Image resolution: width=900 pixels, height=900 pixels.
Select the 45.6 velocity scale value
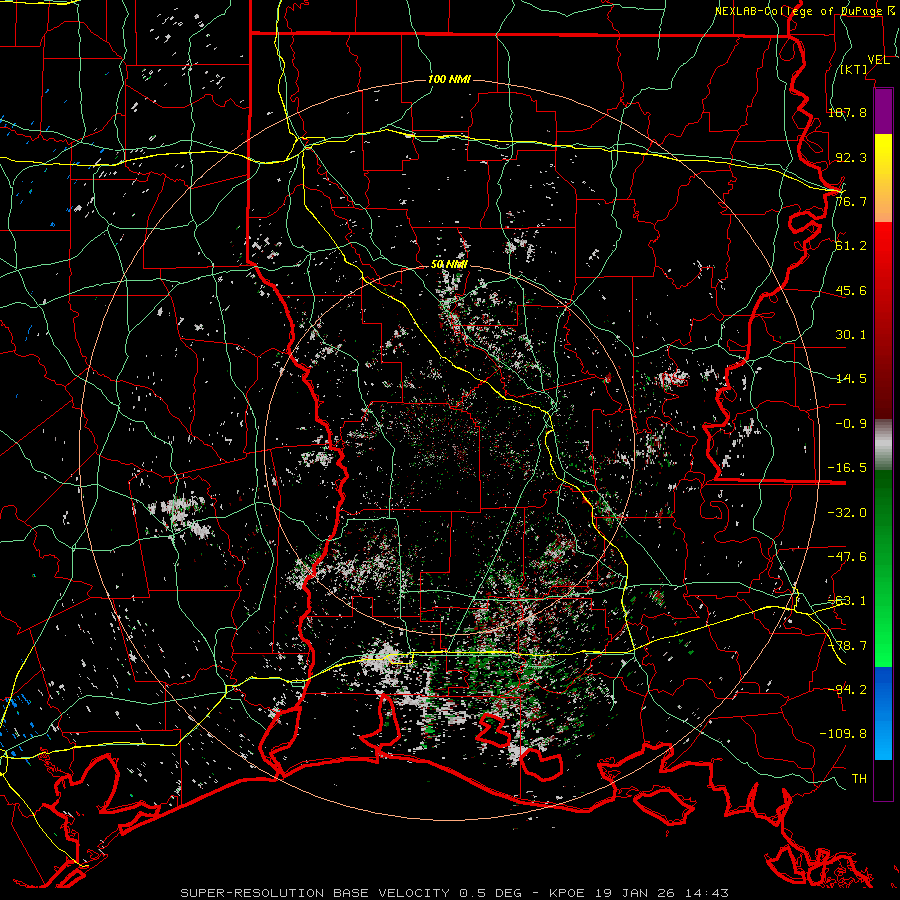tap(851, 290)
